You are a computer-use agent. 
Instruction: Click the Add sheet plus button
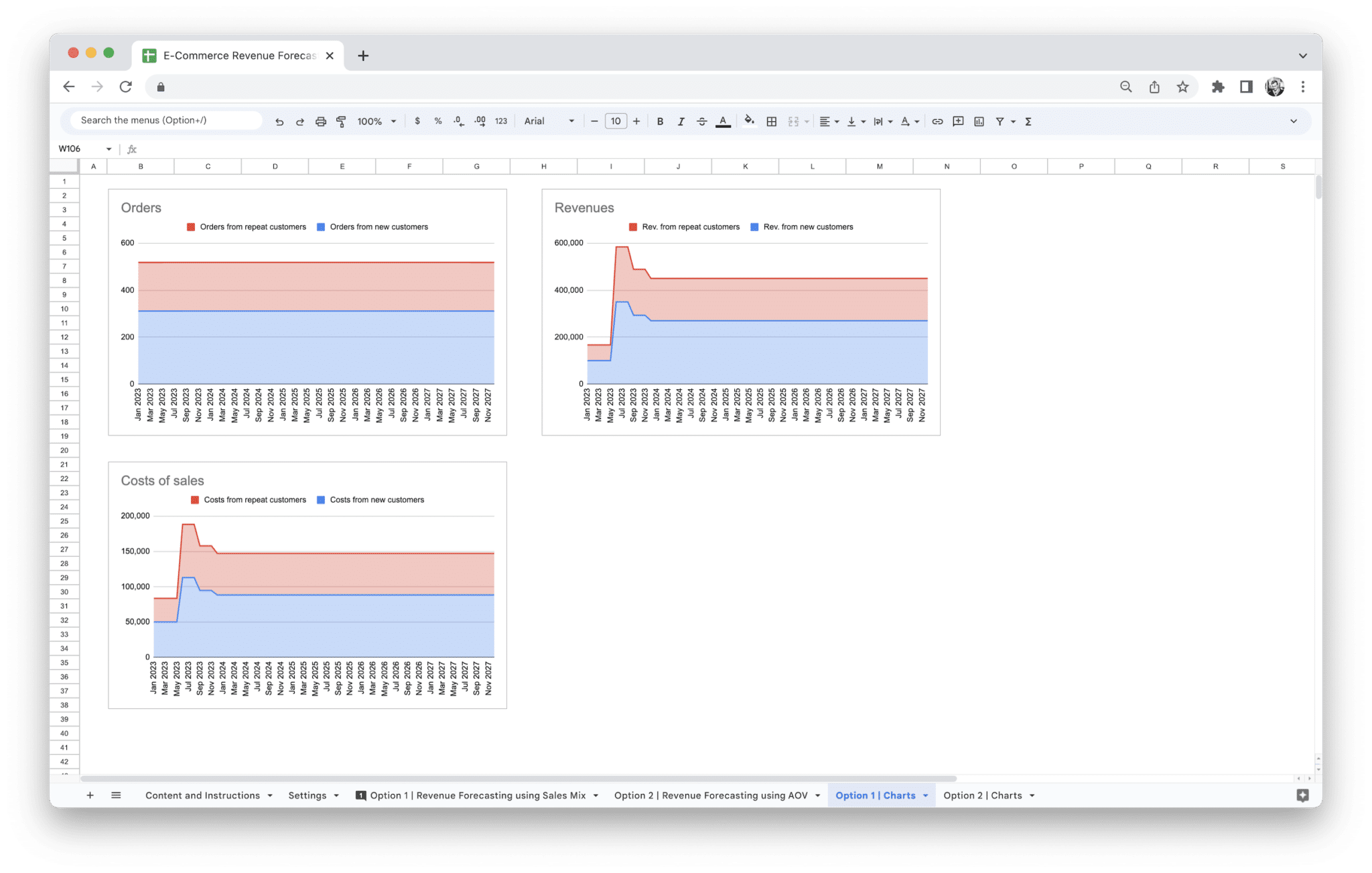pyautogui.click(x=90, y=795)
